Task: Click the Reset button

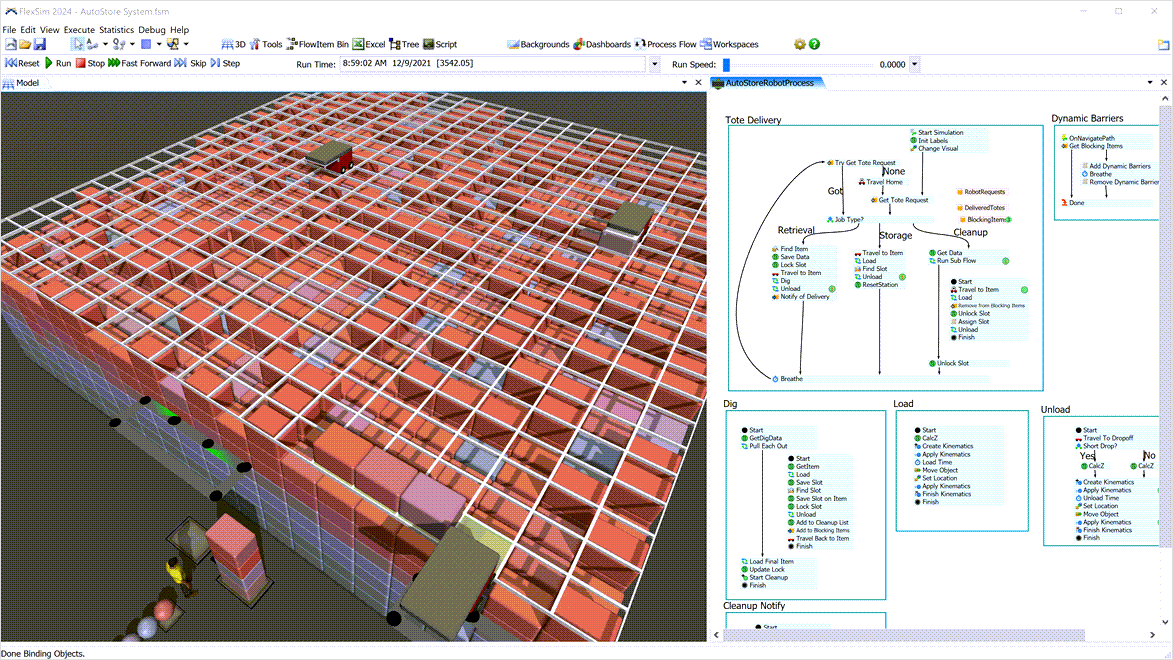Action: (22, 63)
